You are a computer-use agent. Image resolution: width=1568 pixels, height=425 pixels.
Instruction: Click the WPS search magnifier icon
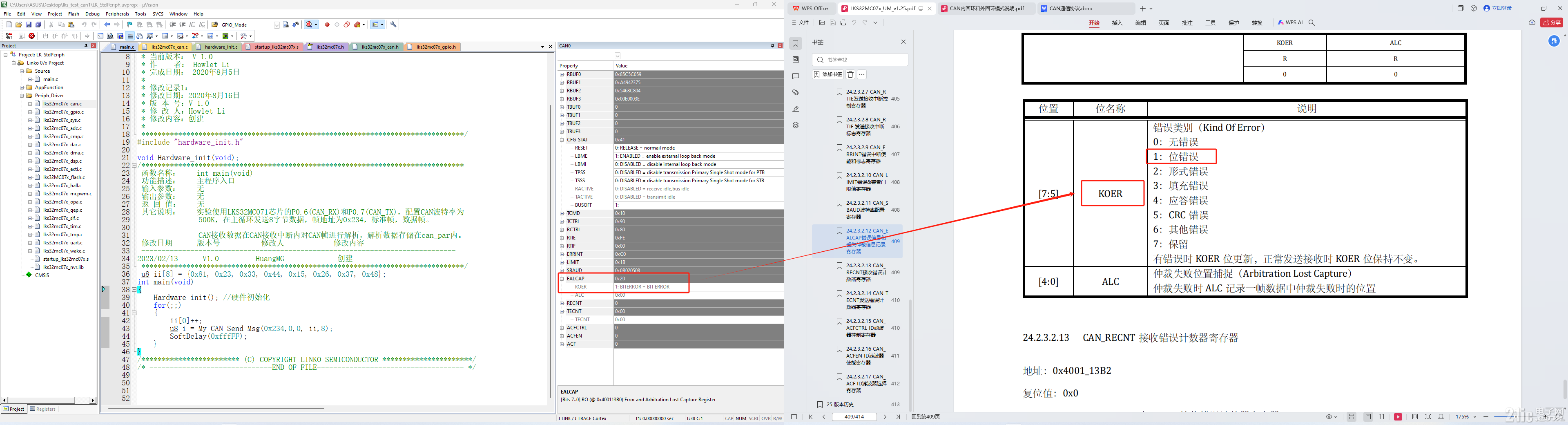click(1312, 22)
